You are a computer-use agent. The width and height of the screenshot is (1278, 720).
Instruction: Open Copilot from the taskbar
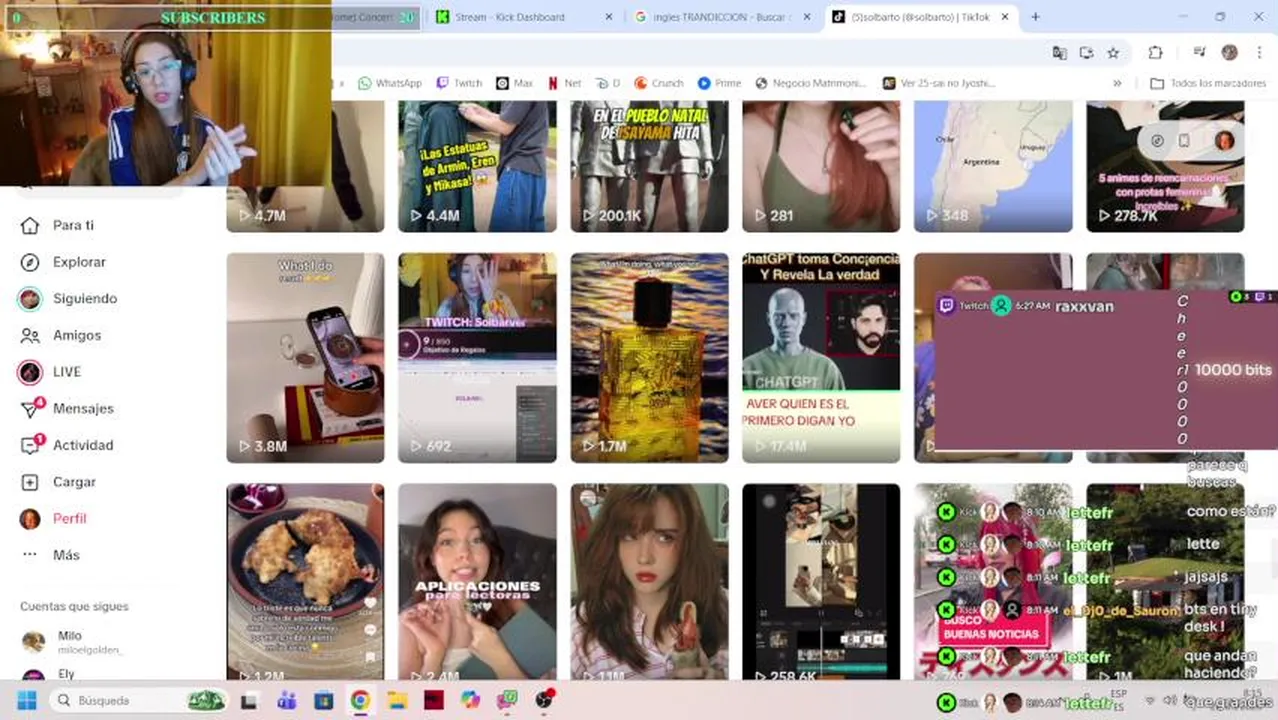pos(470,700)
